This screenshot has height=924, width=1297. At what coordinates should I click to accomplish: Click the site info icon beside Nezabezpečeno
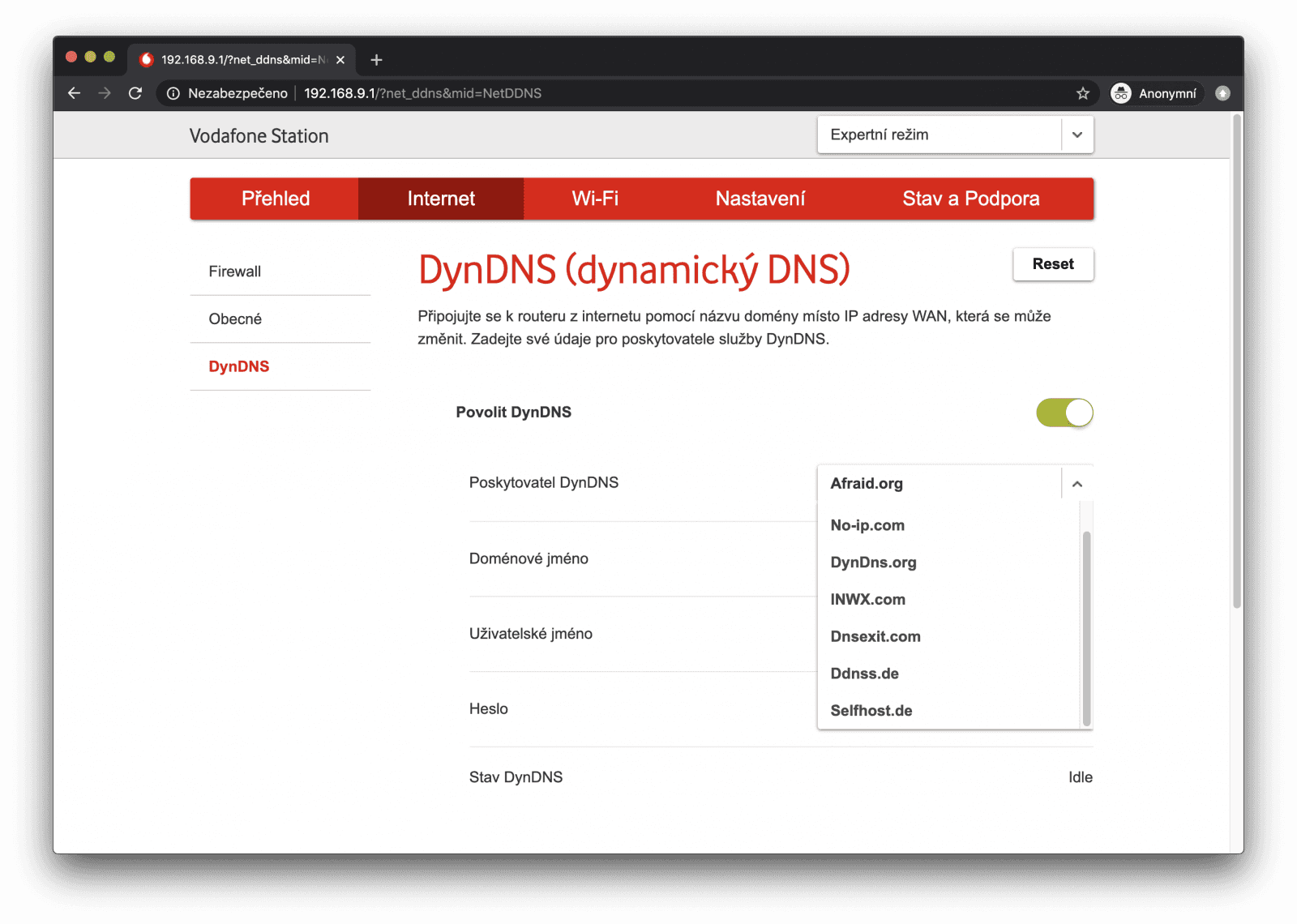pos(173,93)
